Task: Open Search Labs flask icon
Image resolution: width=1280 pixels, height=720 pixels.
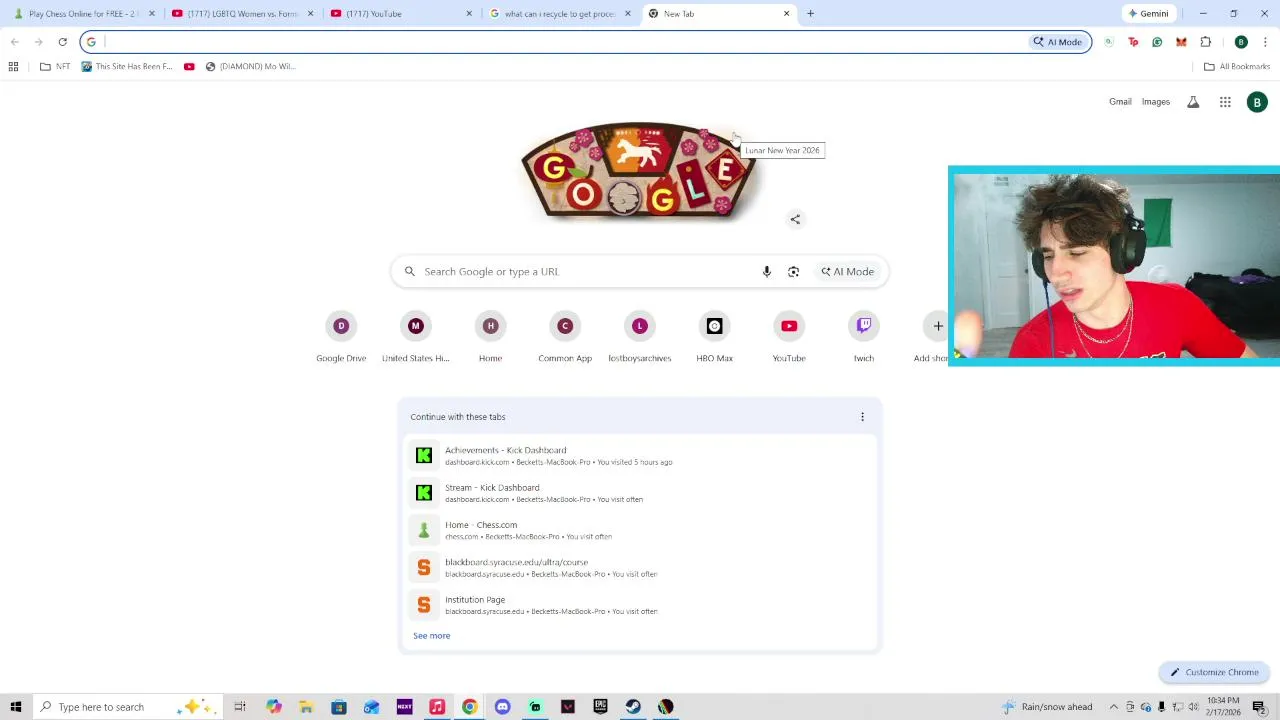Action: pos(1193,102)
